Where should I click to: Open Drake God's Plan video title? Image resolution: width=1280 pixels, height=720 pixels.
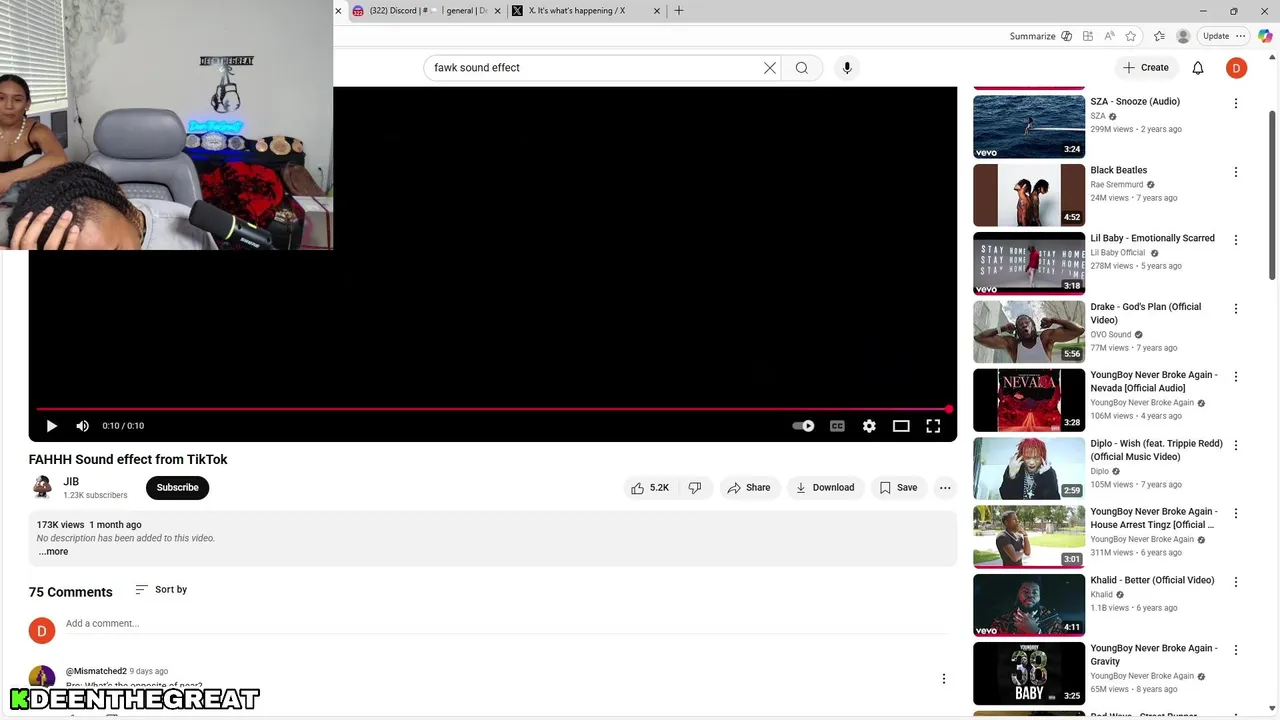pos(1146,314)
